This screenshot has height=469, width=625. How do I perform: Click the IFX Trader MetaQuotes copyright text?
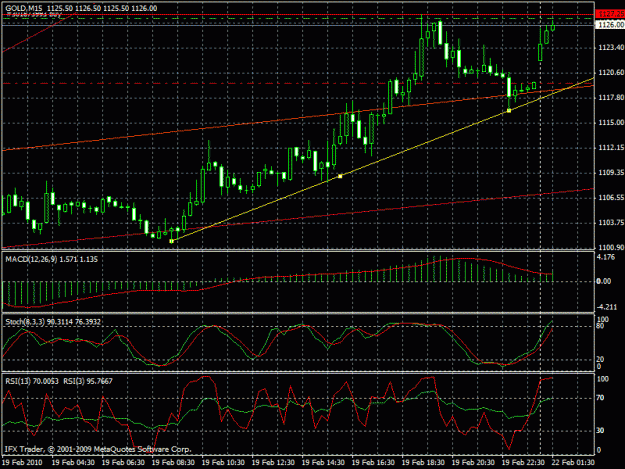pos(98,449)
